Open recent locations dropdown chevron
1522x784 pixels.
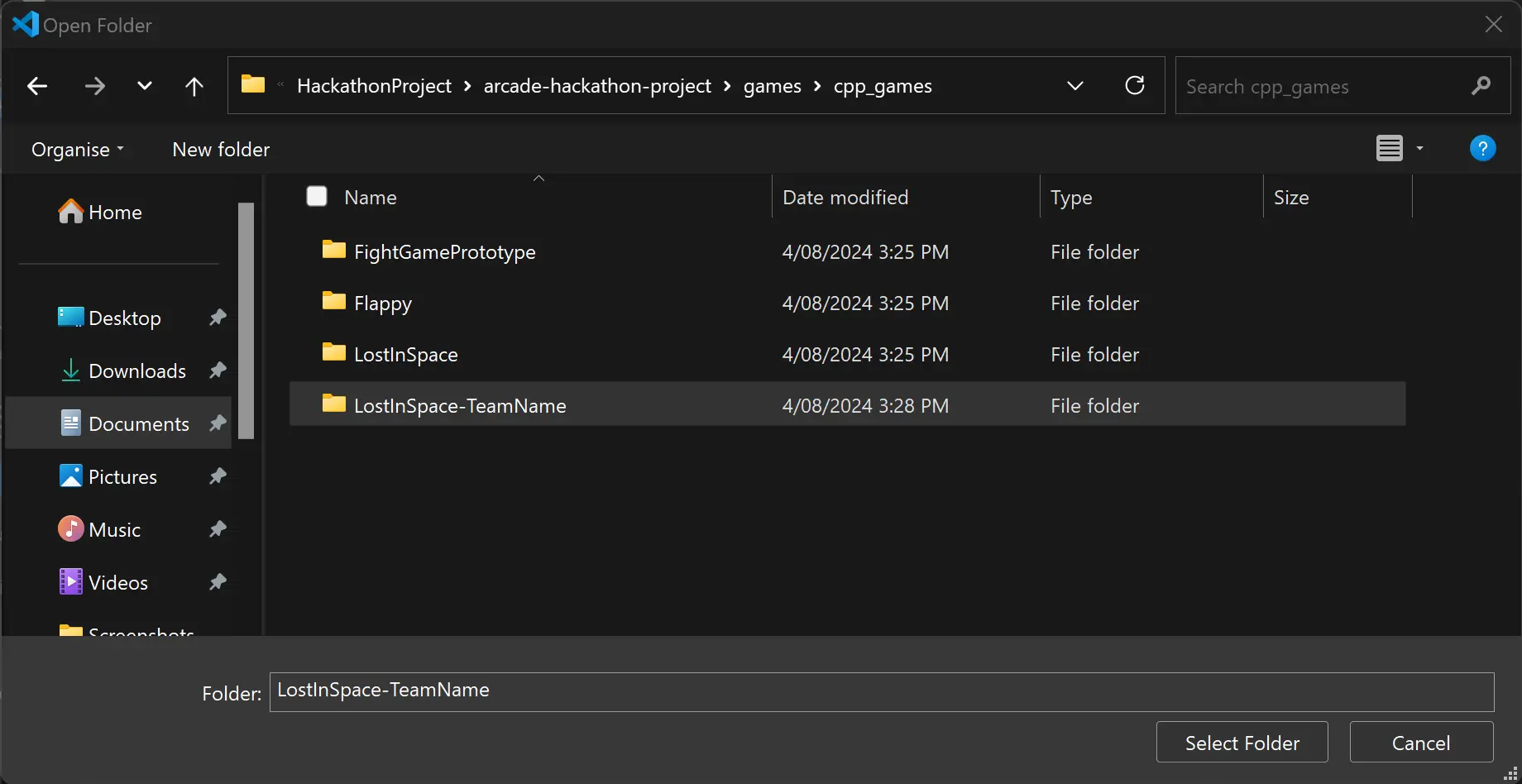point(145,86)
